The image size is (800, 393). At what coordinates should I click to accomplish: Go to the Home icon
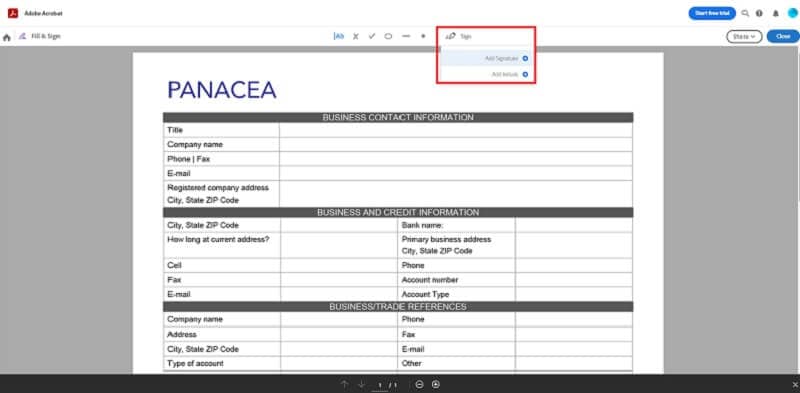7,37
